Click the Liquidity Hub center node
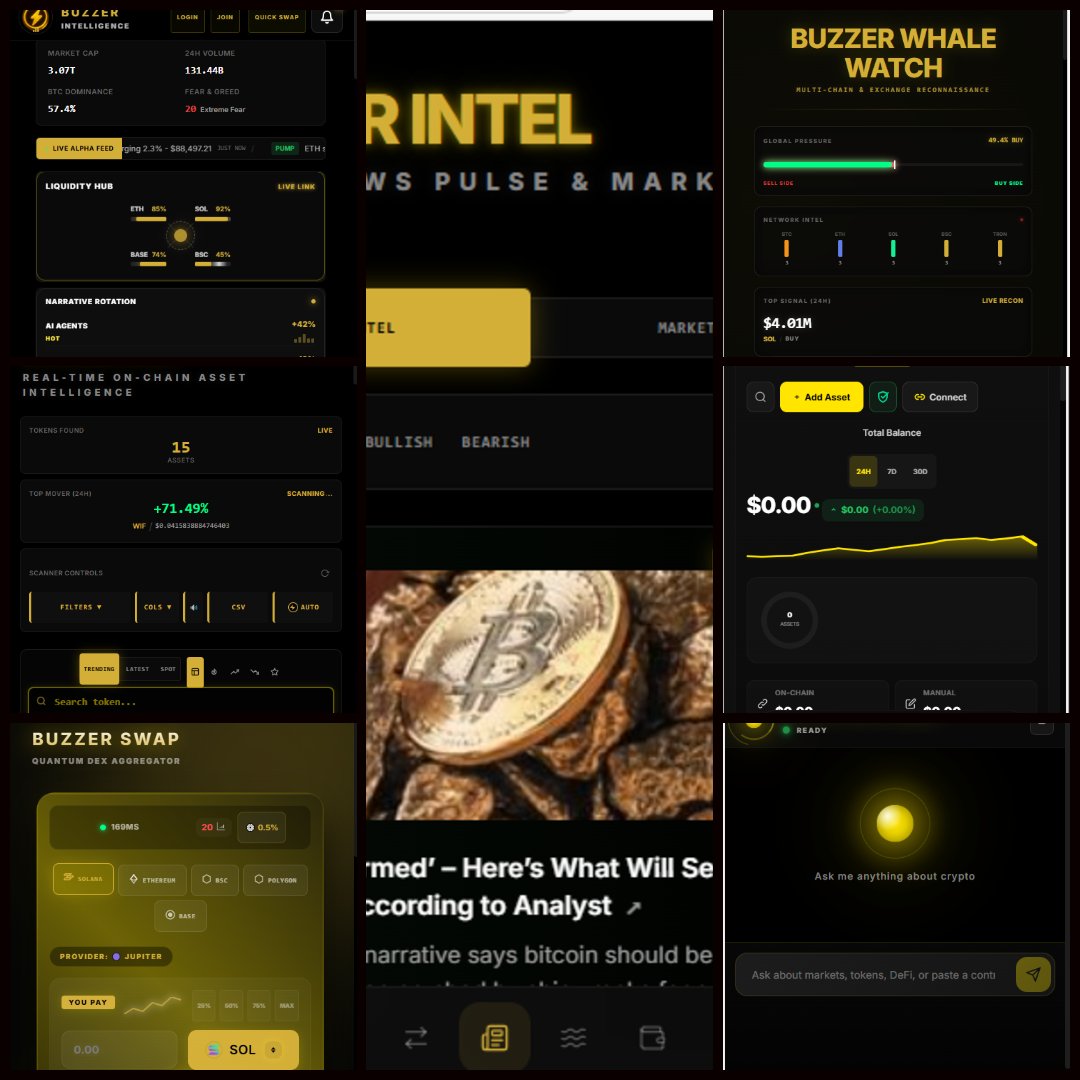Viewport: 1080px width, 1080px height. pos(180,236)
